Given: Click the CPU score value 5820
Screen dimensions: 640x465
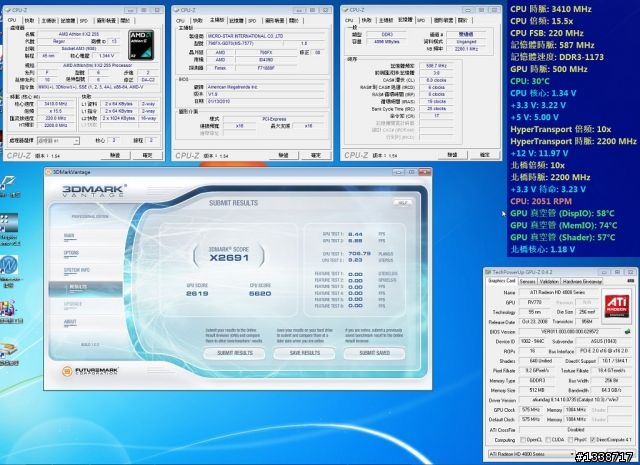Looking at the screenshot, I should (260, 293).
